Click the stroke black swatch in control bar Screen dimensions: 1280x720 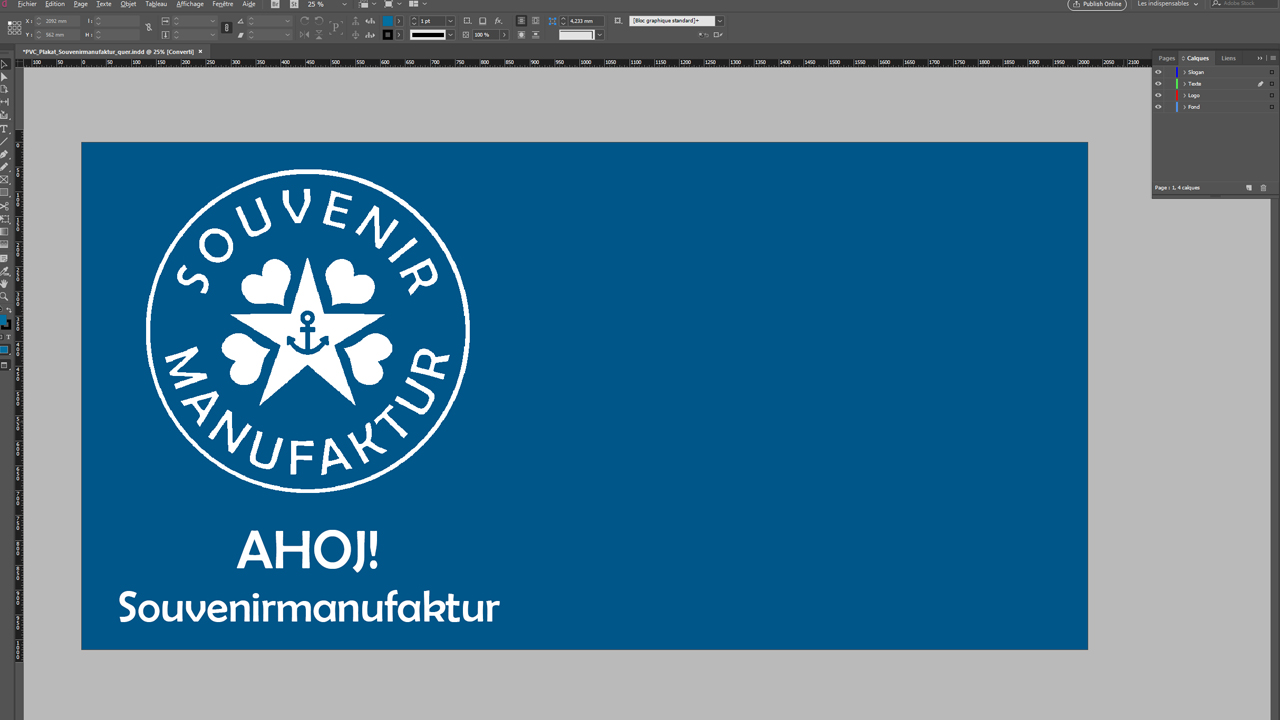point(387,34)
